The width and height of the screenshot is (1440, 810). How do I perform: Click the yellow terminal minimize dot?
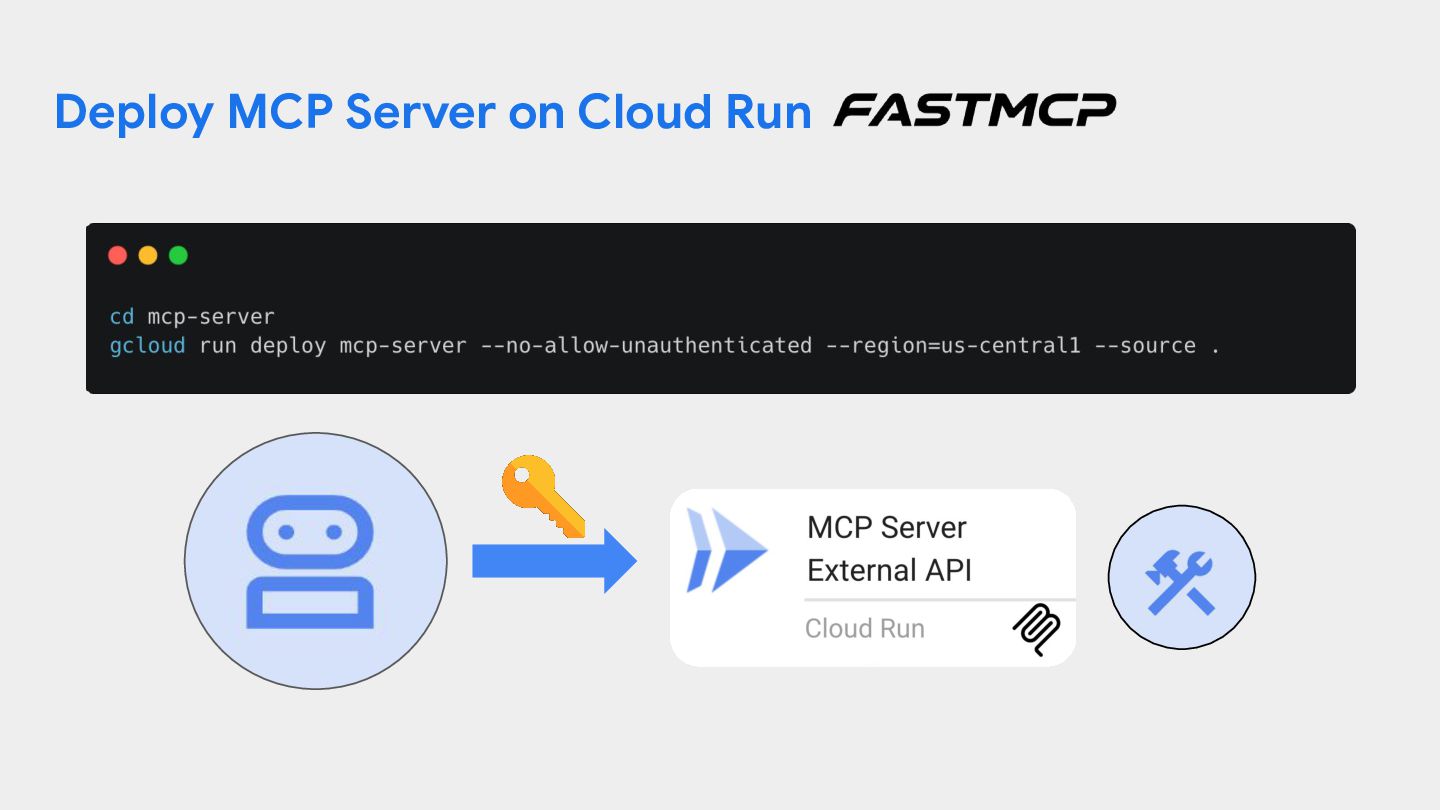pos(148,255)
